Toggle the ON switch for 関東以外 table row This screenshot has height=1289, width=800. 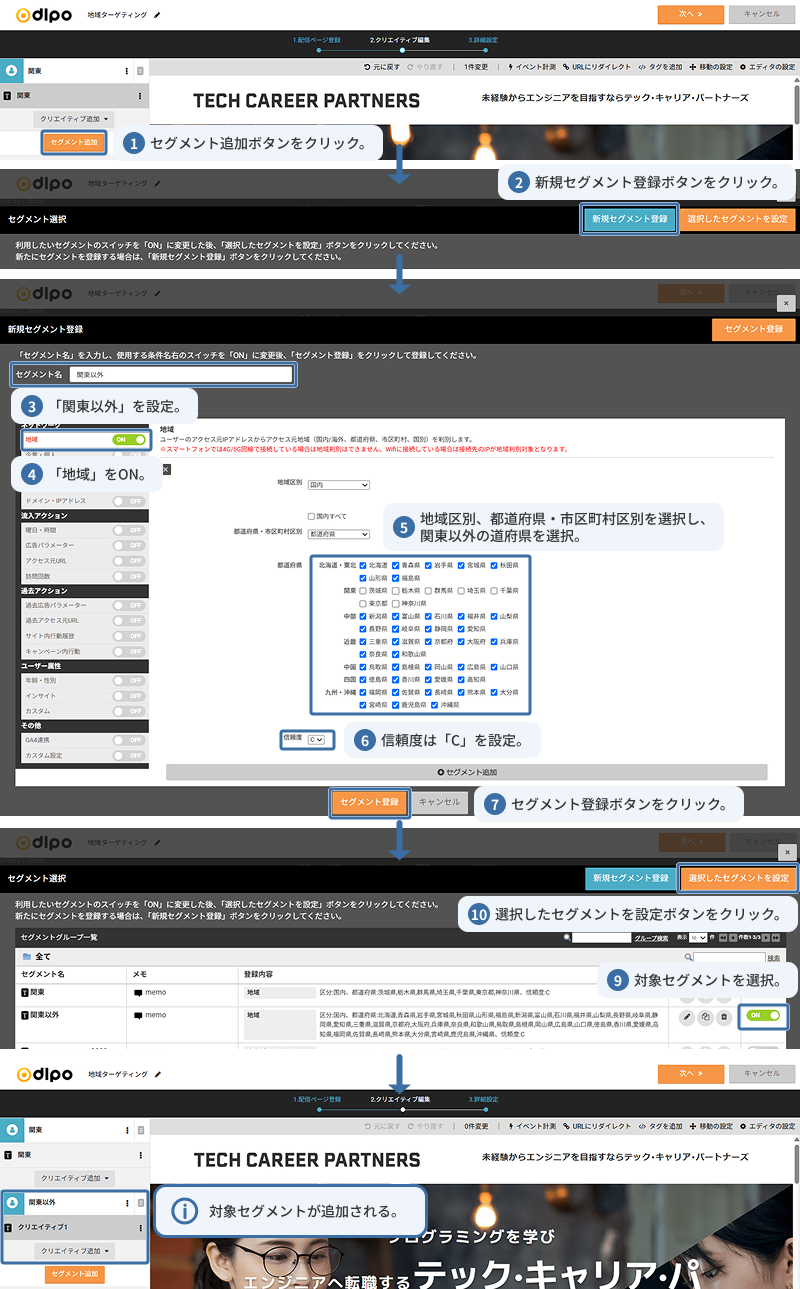[x=763, y=1015]
